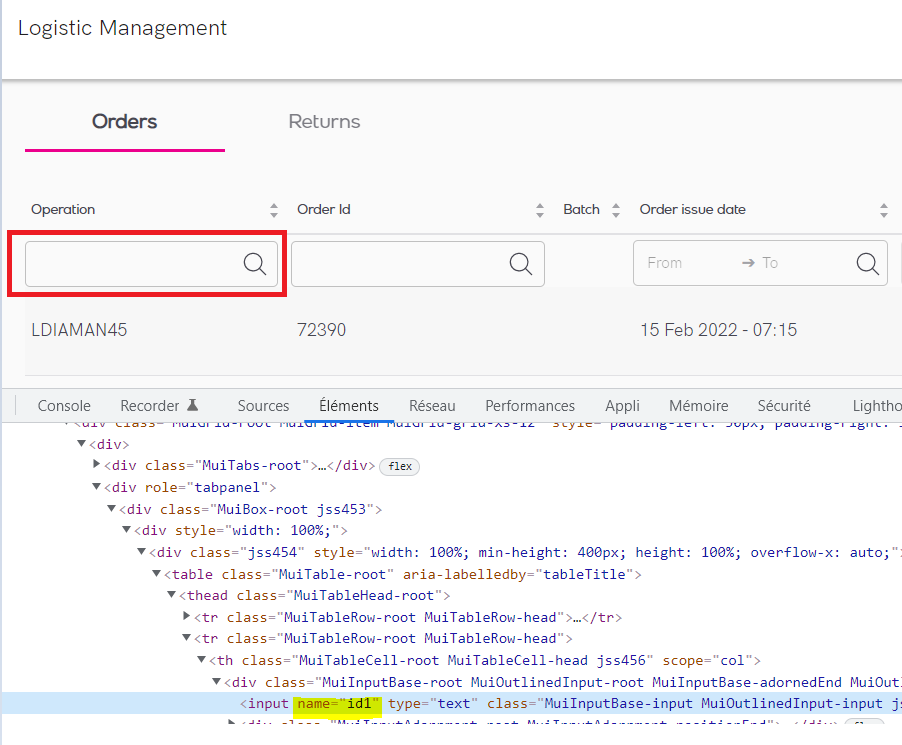
Task: Click the flex badge next to MuiTabs div
Action: pos(399,466)
